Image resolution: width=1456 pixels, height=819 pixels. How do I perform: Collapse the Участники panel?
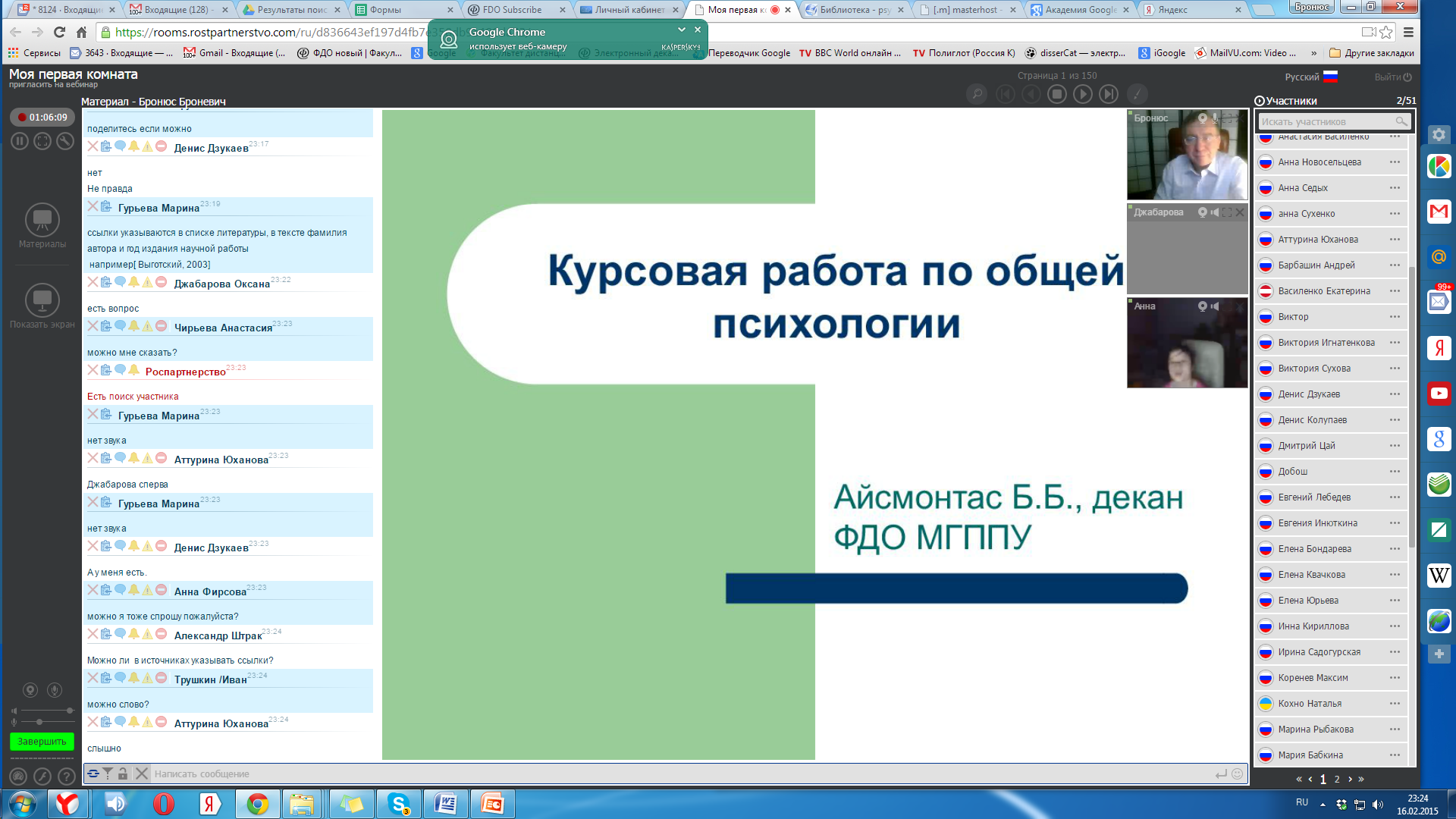pos(1260,101)
